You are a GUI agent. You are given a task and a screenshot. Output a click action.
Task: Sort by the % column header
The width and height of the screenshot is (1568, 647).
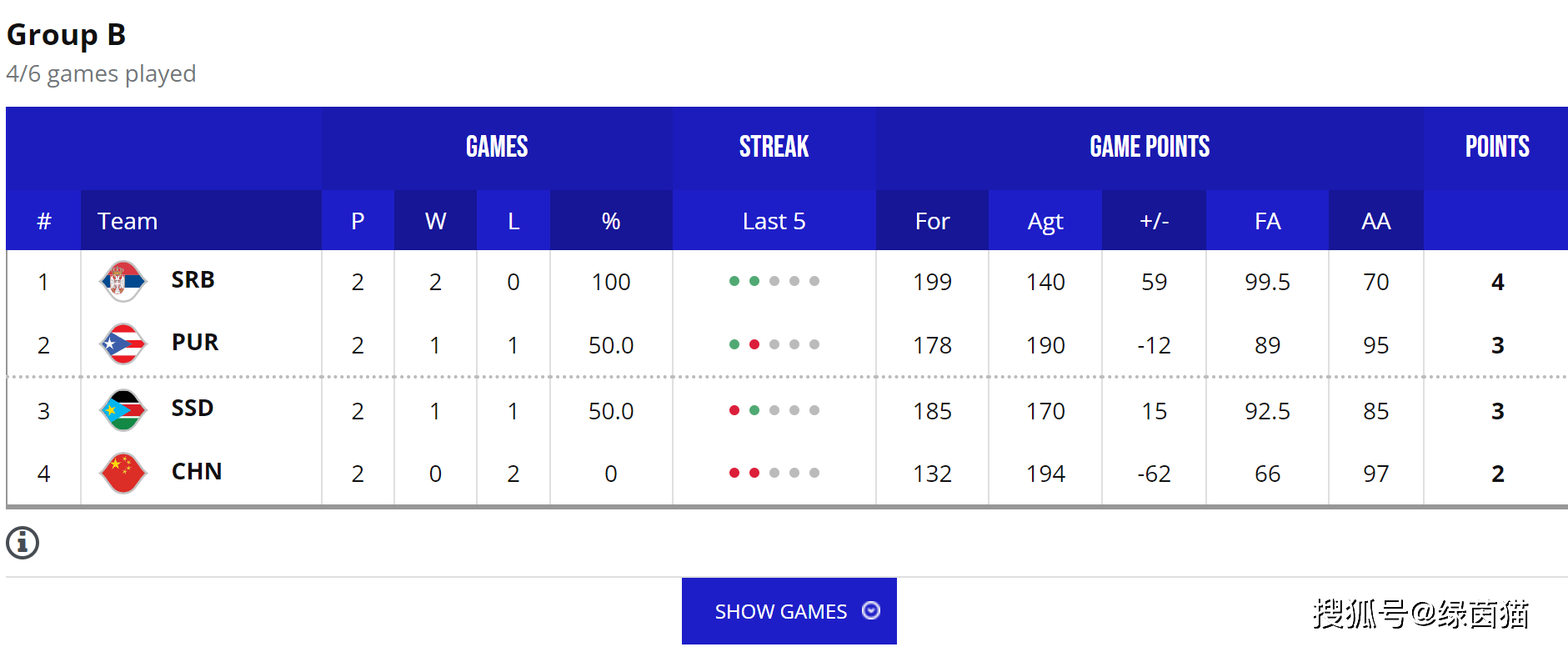click(611, 221)
